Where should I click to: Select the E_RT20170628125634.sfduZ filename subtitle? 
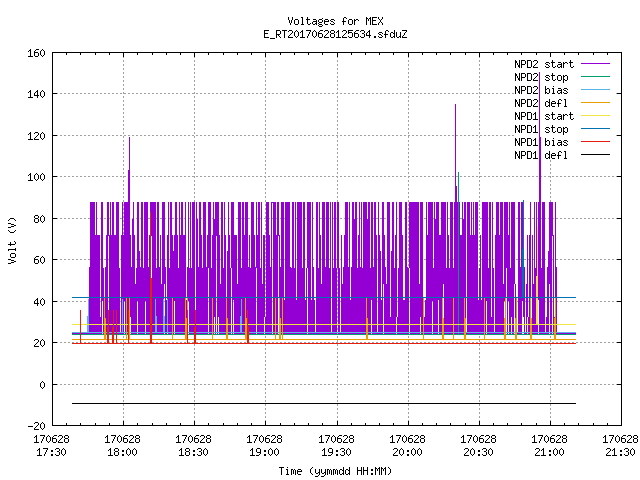pyautogui.click(x=335, y=34)
